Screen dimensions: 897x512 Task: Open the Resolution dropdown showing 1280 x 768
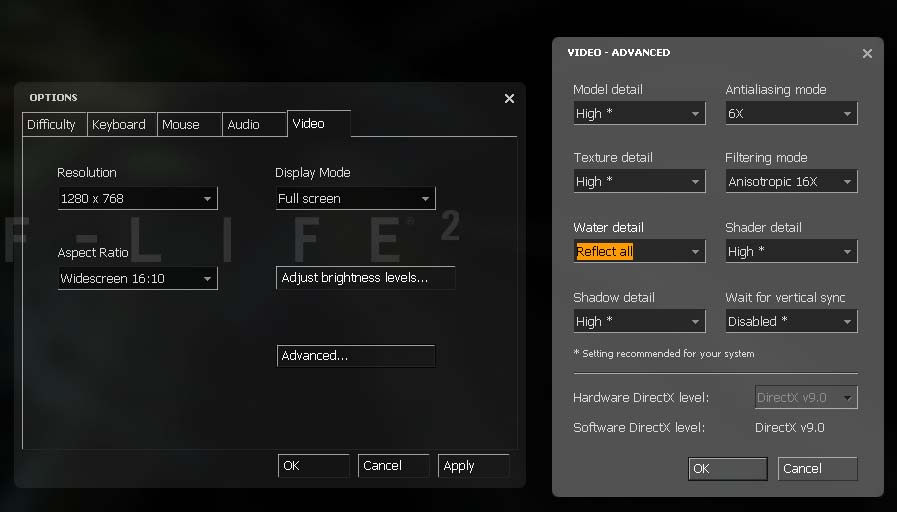click(137, 199)
